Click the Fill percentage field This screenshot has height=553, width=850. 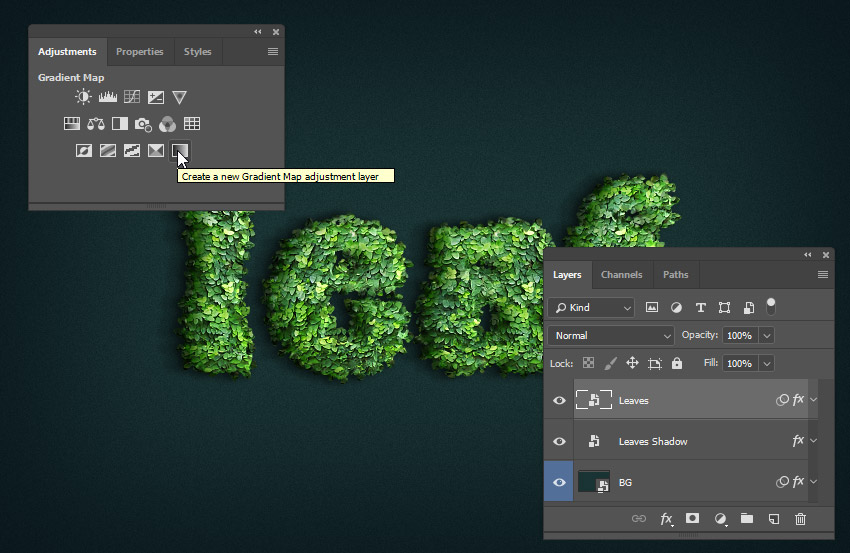pyautogui.click(x=740, y=363)
